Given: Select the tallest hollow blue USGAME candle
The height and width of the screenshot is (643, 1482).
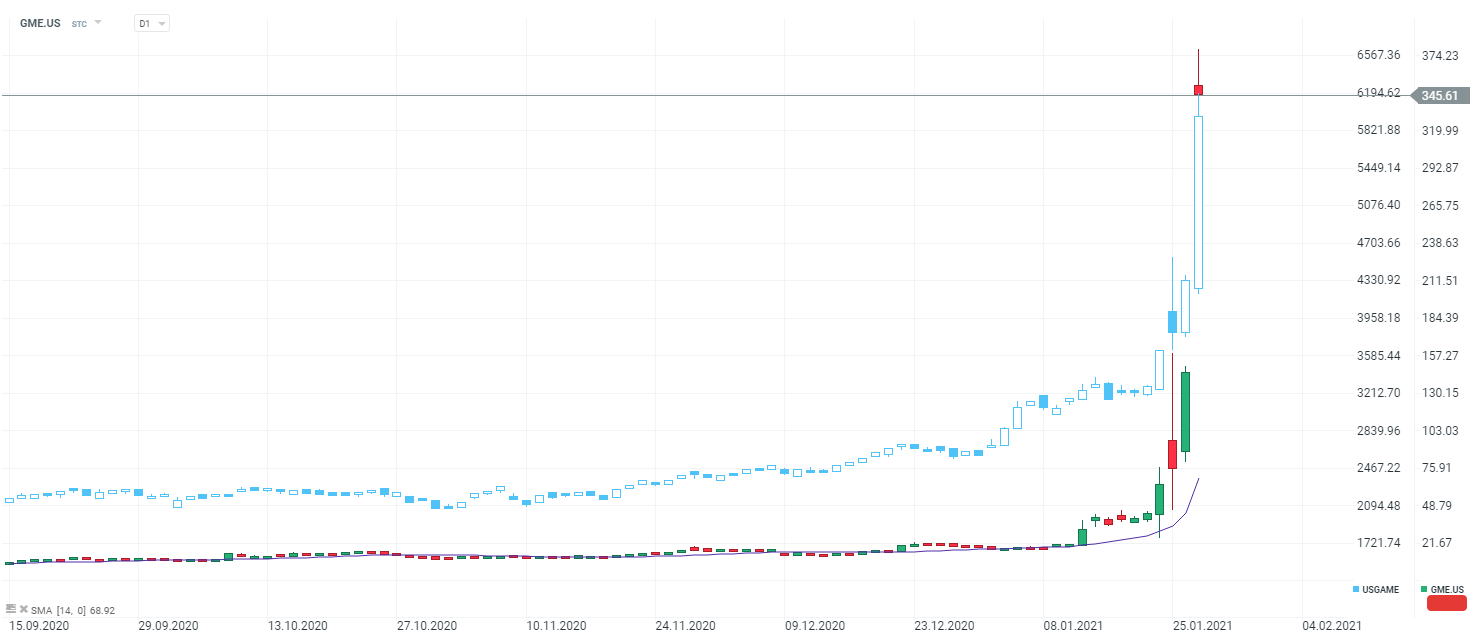Looking at the screenshot, I should pos(1198,202).
